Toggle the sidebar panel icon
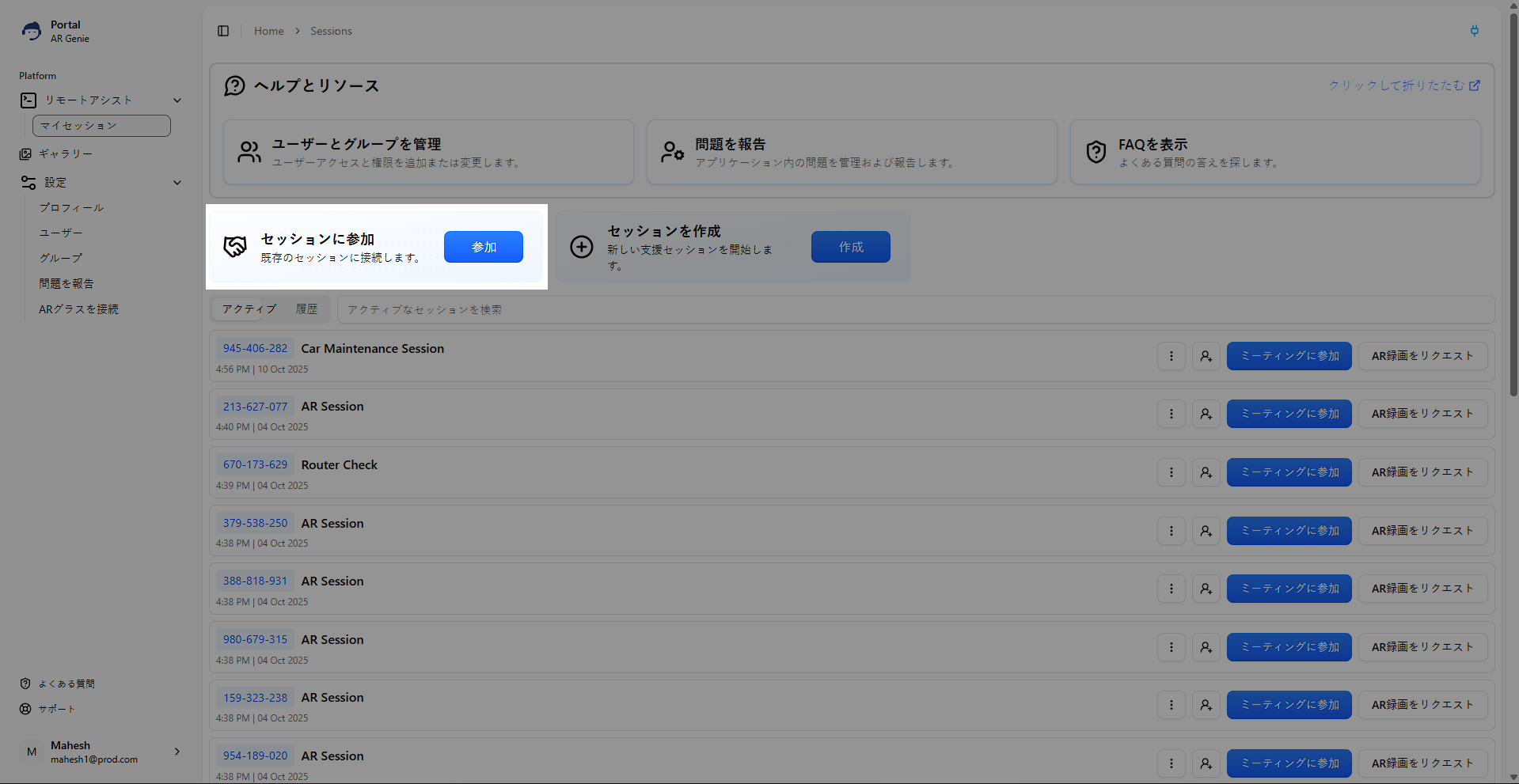1519x784 pixels. coord(223,31)
